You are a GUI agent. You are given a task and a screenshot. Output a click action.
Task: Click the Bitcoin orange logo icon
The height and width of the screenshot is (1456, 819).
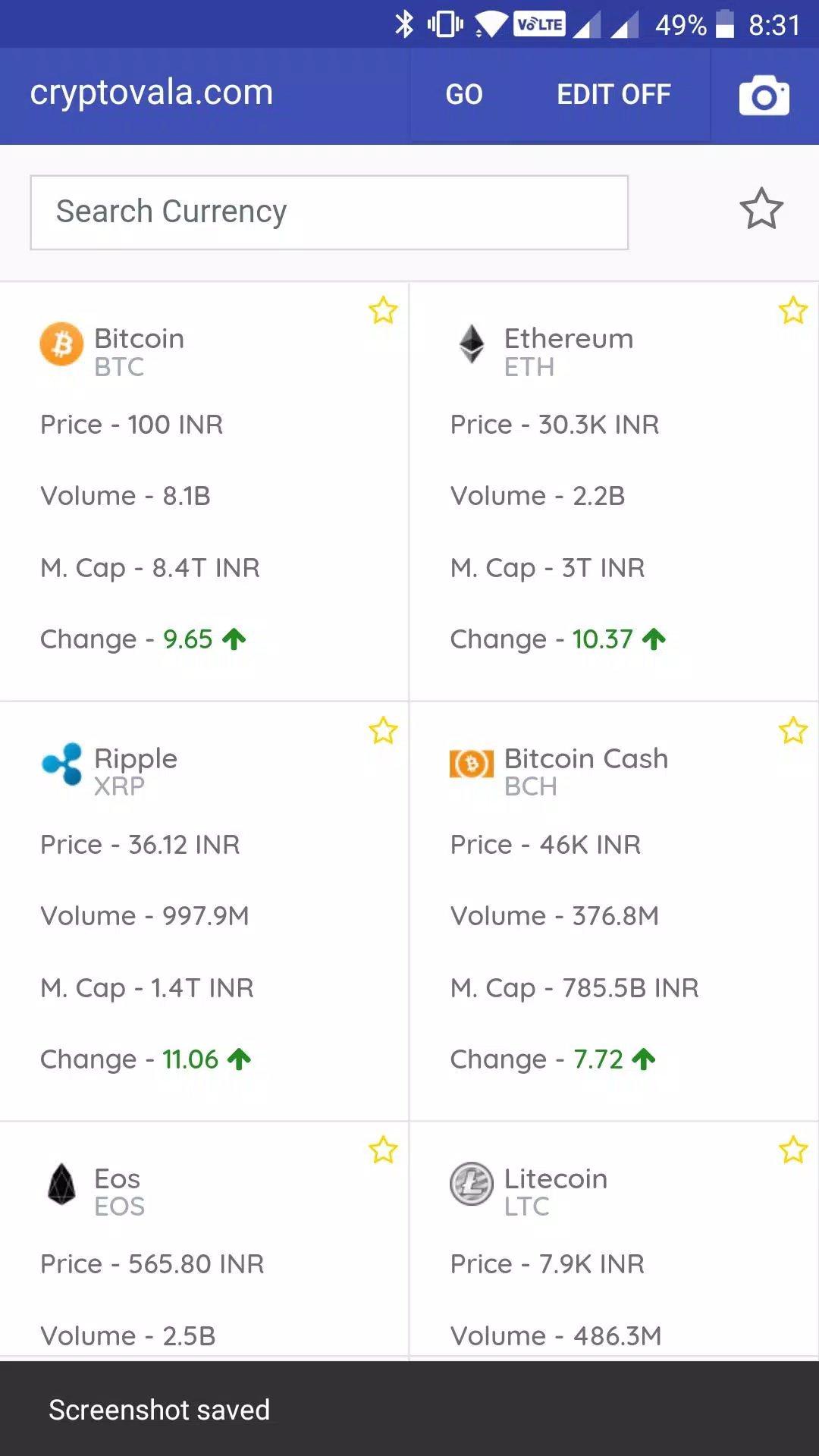[61, 344]
